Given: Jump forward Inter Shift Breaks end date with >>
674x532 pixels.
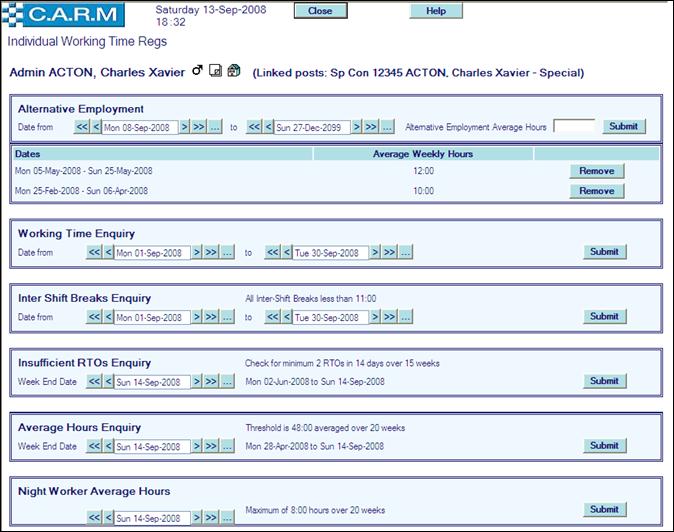Looking at the screenshot, I should click(389, 317).
